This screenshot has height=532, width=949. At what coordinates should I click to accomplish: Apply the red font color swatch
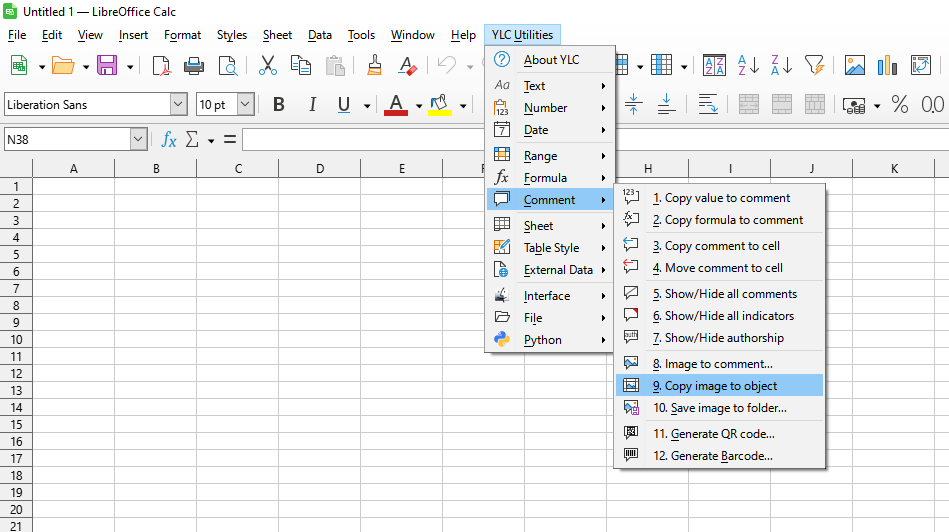click(x=396, y=105)
